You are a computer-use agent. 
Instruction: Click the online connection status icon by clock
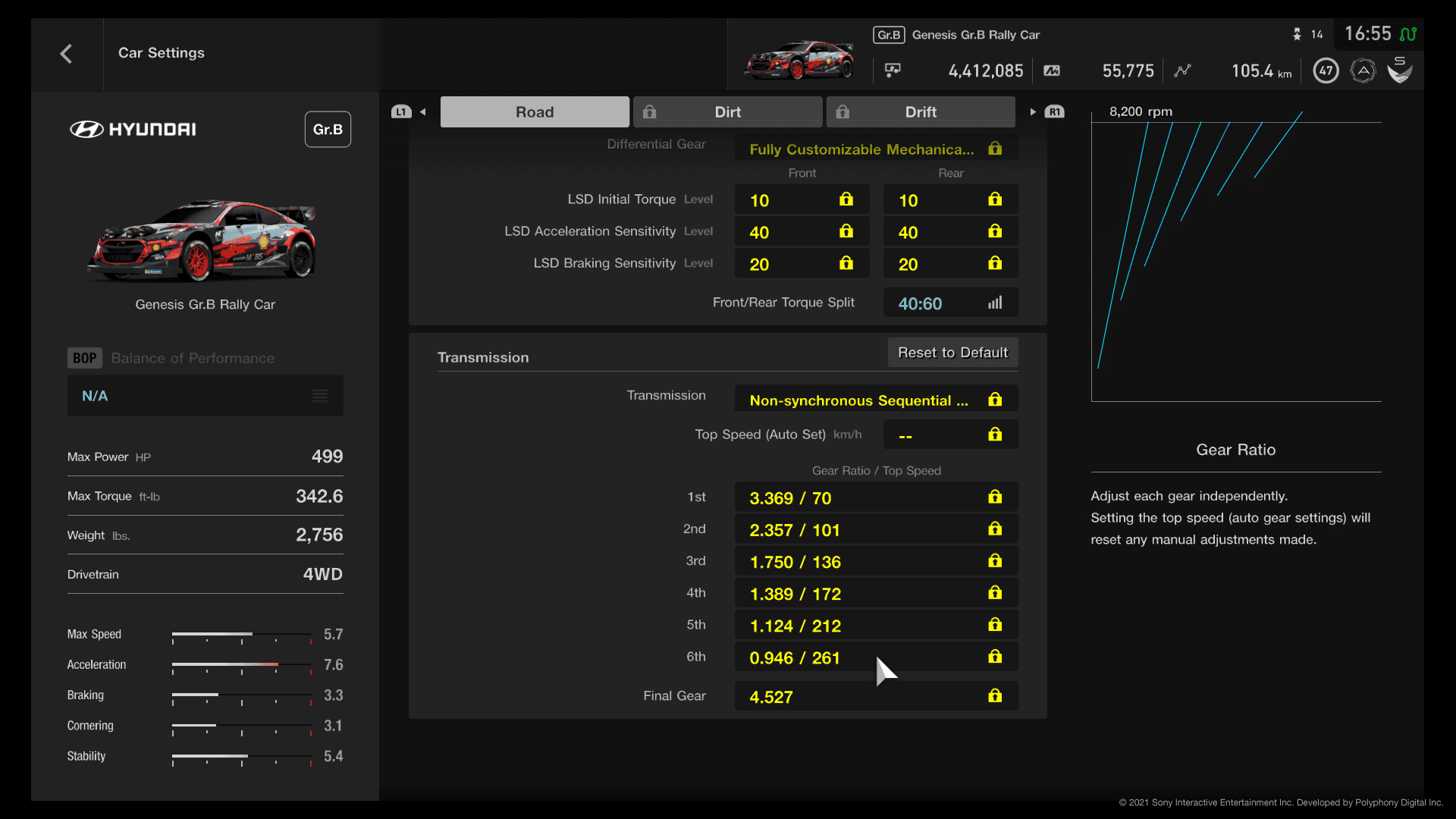click(x=1408, y=34)
